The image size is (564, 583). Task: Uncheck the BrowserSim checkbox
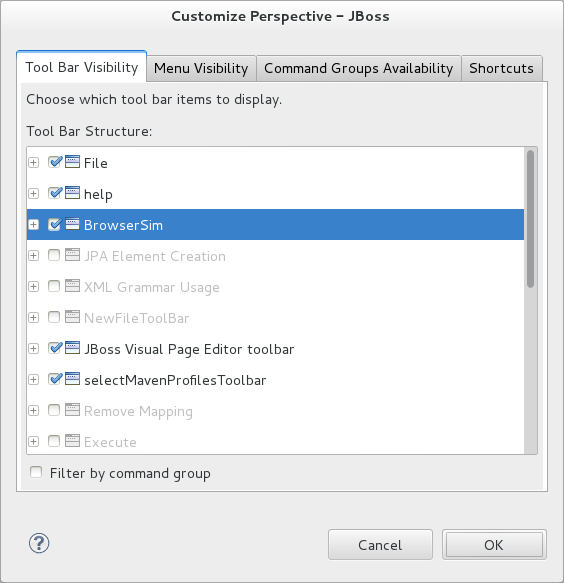(54, 225)
